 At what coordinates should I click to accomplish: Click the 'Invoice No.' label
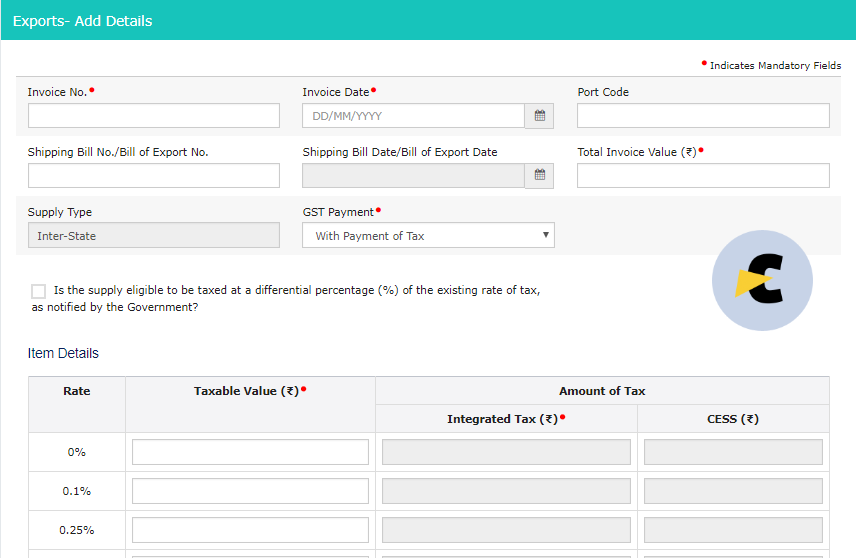tap(57, 92)
